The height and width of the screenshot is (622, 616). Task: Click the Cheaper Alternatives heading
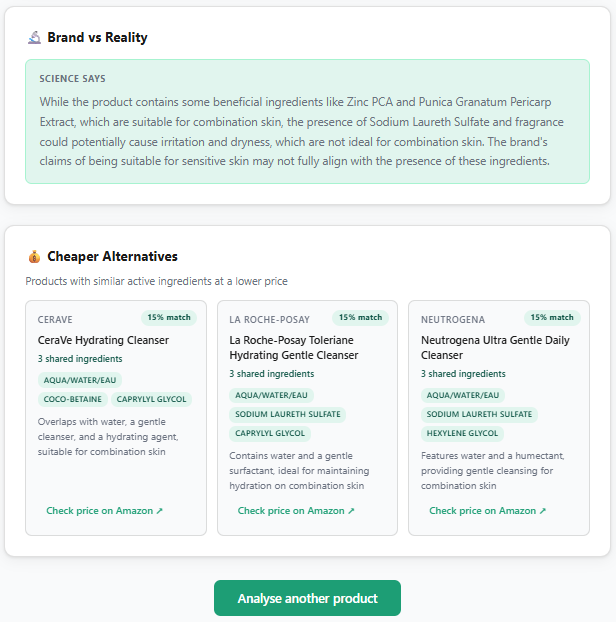click(112, 257)
